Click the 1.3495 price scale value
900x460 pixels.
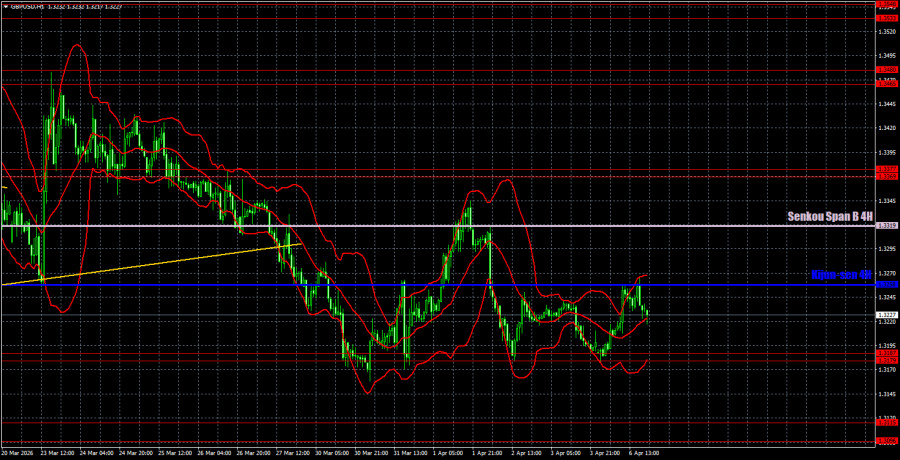click(887, 56)
